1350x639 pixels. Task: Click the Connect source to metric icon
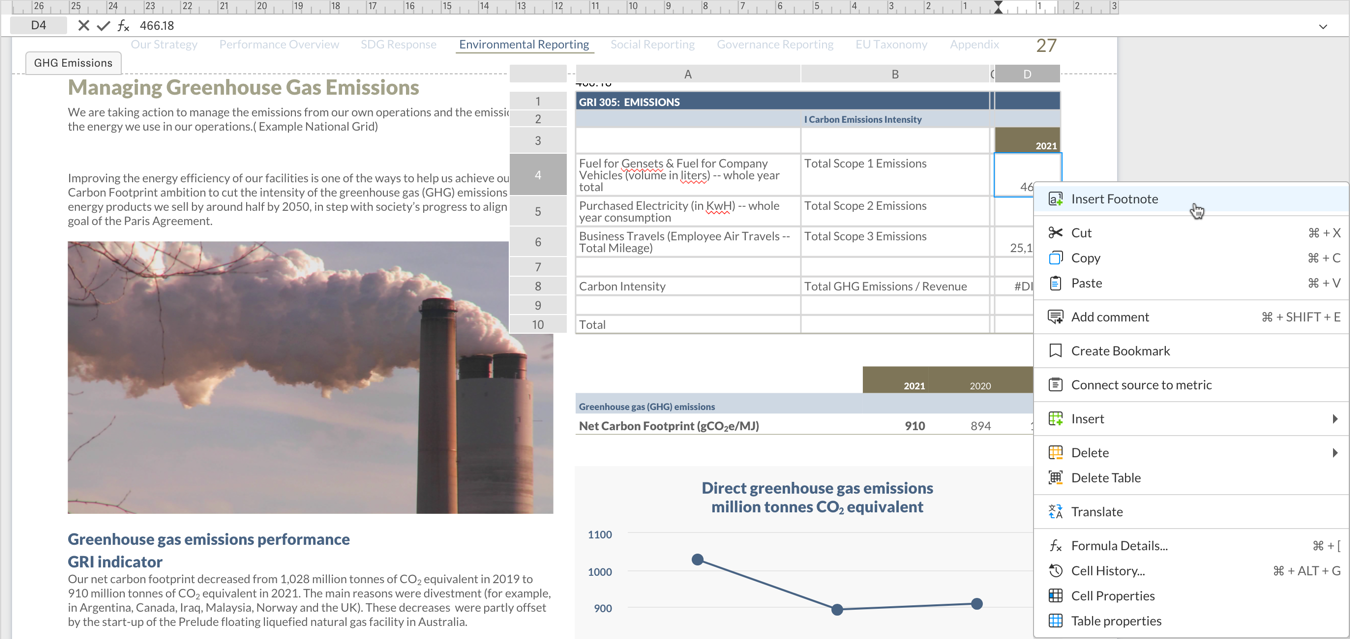click(1055, 385)
